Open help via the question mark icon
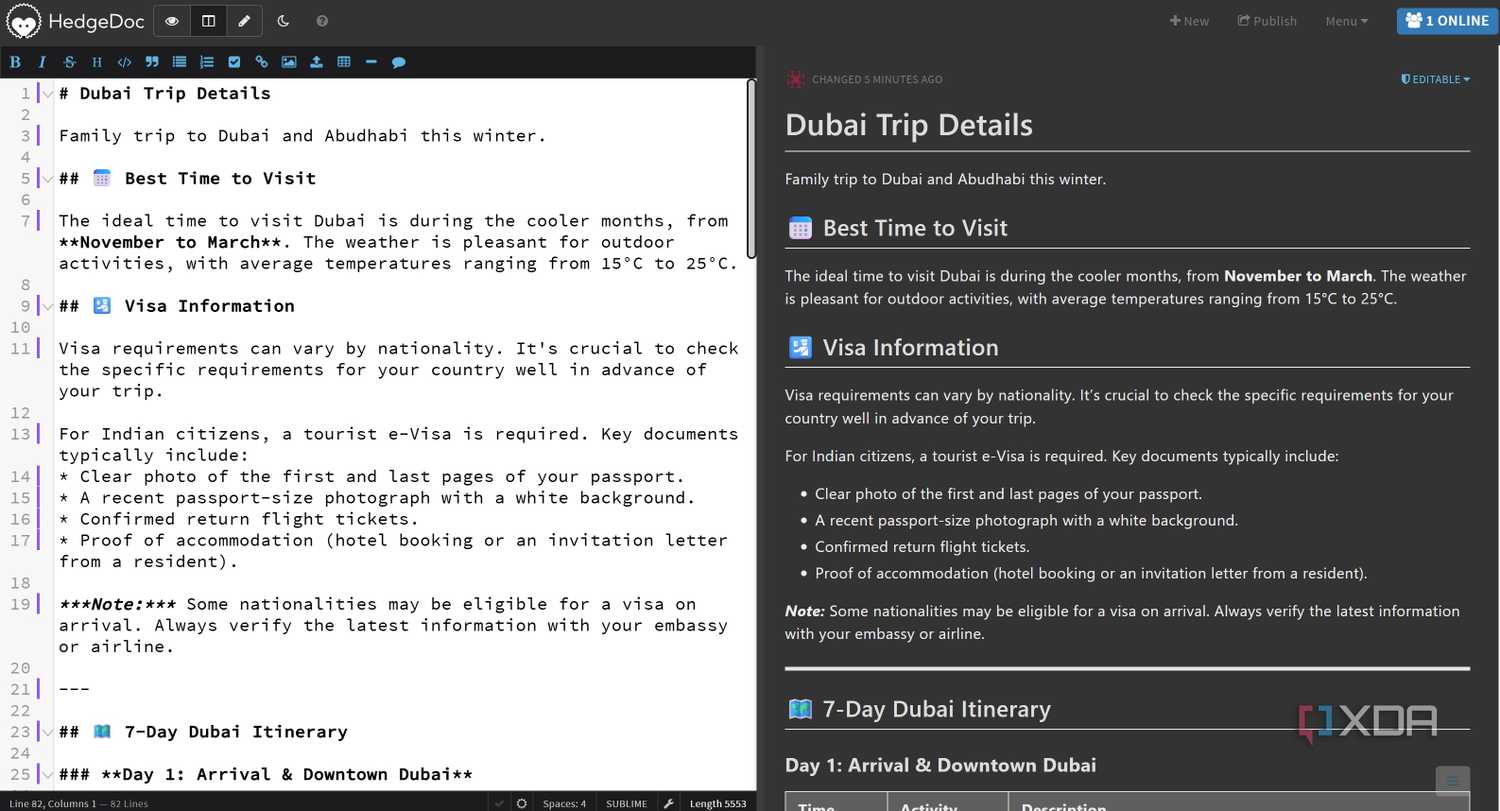1500x811 pixels. click(x=322, y=21)
